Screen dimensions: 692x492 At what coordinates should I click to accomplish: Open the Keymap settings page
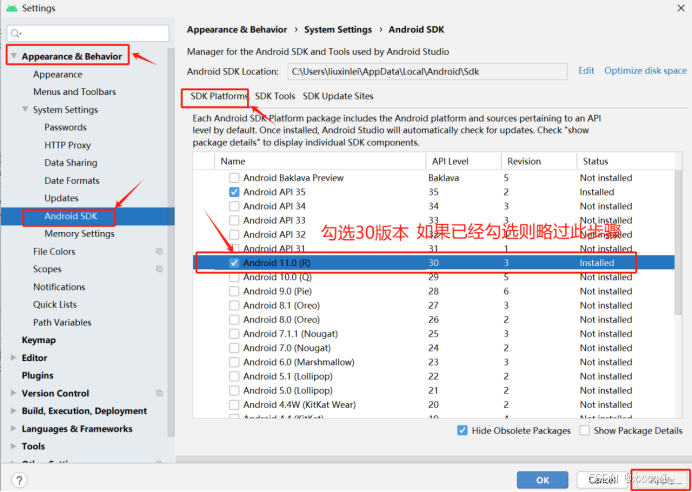click(x=39, y=340)
